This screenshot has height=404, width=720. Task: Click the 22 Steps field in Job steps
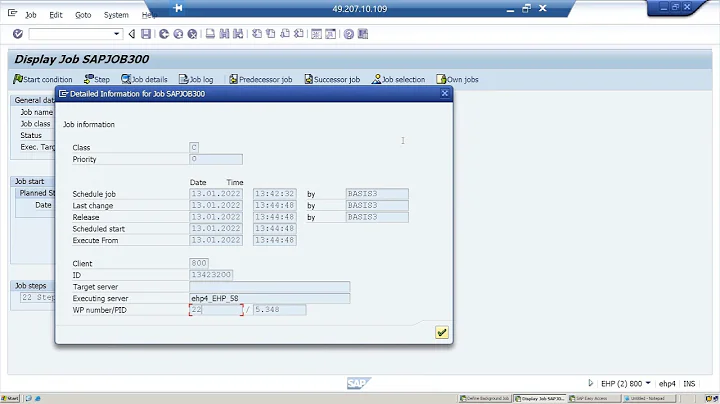pos(38,297)
